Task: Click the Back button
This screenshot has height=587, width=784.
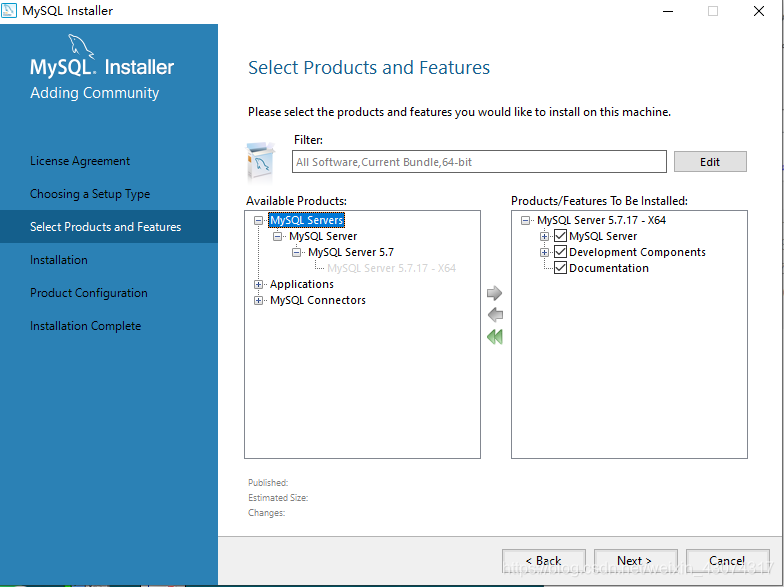Action: pyautogui.click(x=544, y=560)
